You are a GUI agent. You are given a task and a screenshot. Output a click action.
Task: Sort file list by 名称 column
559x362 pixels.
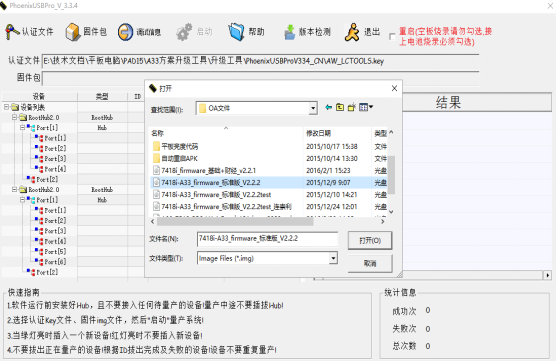(226, 133)
